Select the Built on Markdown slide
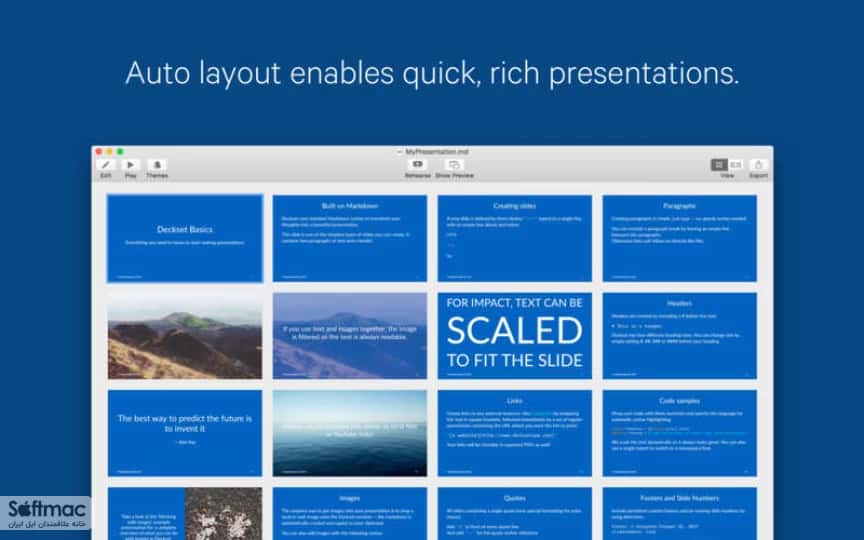The height and width of the screenshot is (540, 864). [350, 239]
